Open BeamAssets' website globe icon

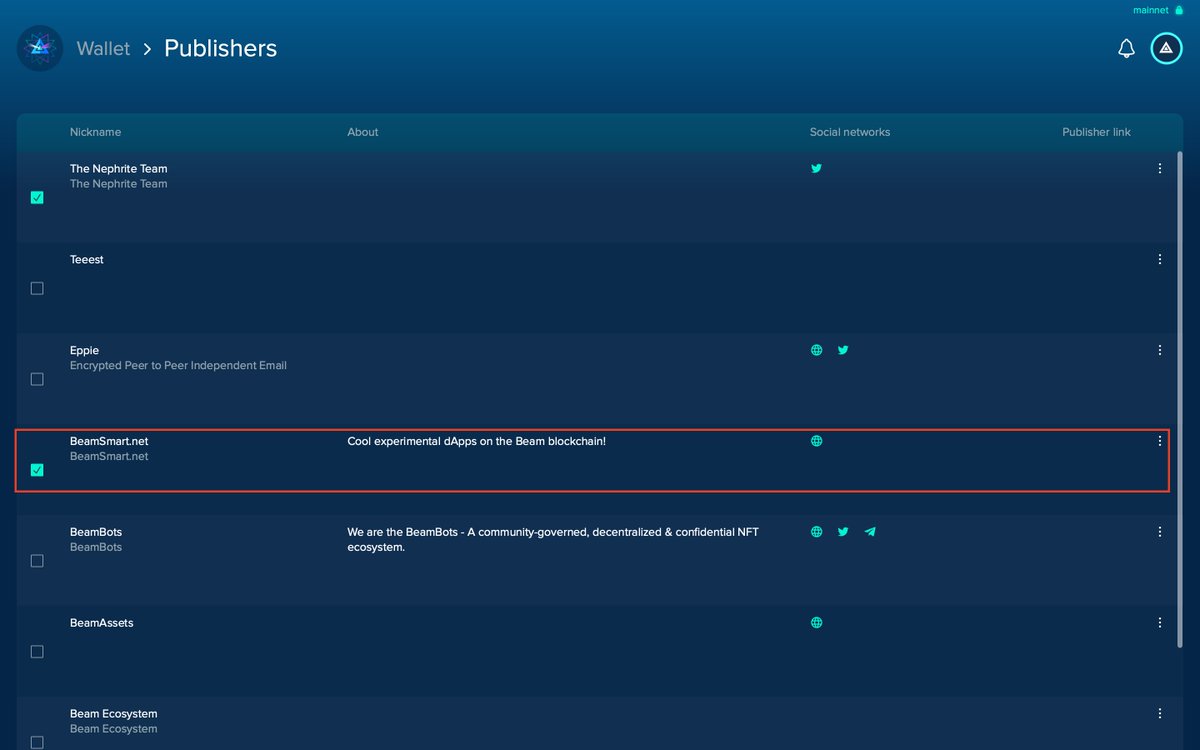[816, 622]
